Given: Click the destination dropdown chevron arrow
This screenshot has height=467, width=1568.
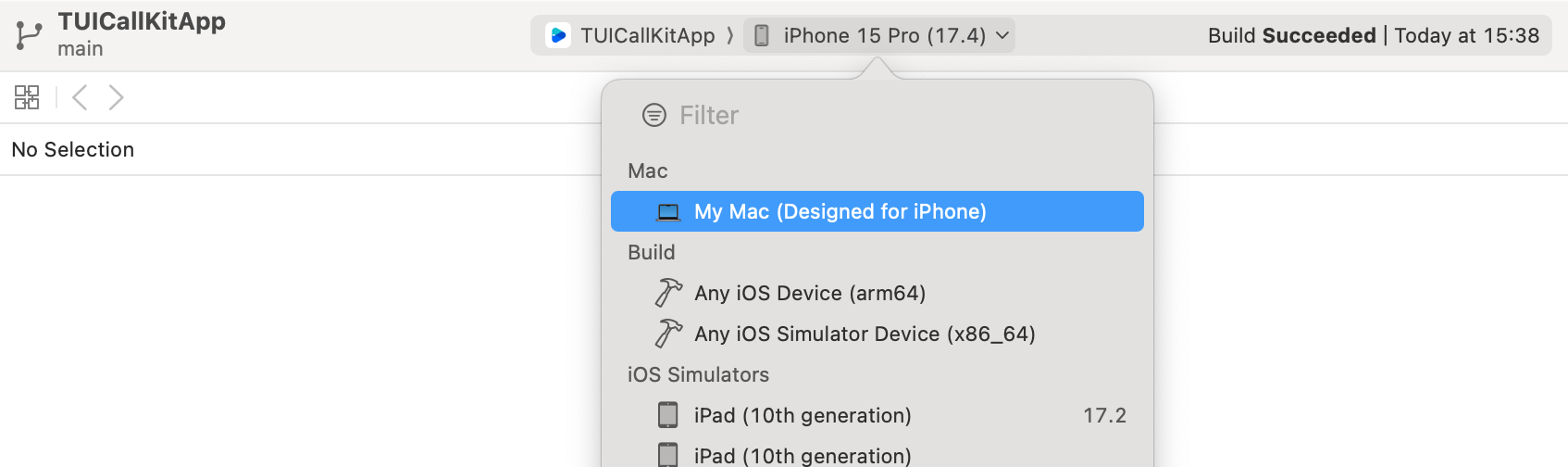Looking at the screenshot, I should click(x=1002, y=35).
